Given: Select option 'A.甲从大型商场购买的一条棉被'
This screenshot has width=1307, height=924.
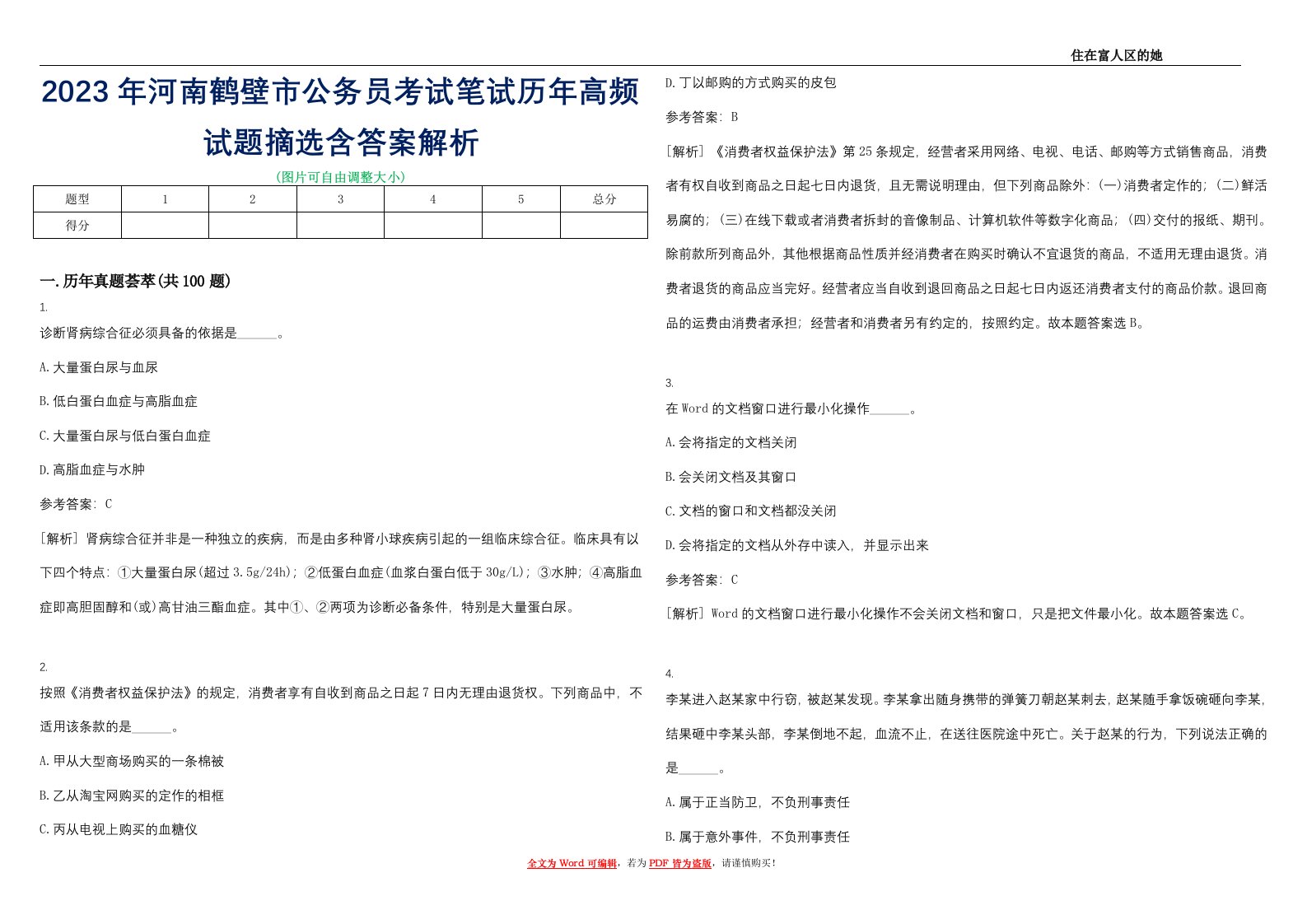Looking at the screenshot, I should click(x=132, y=761).
